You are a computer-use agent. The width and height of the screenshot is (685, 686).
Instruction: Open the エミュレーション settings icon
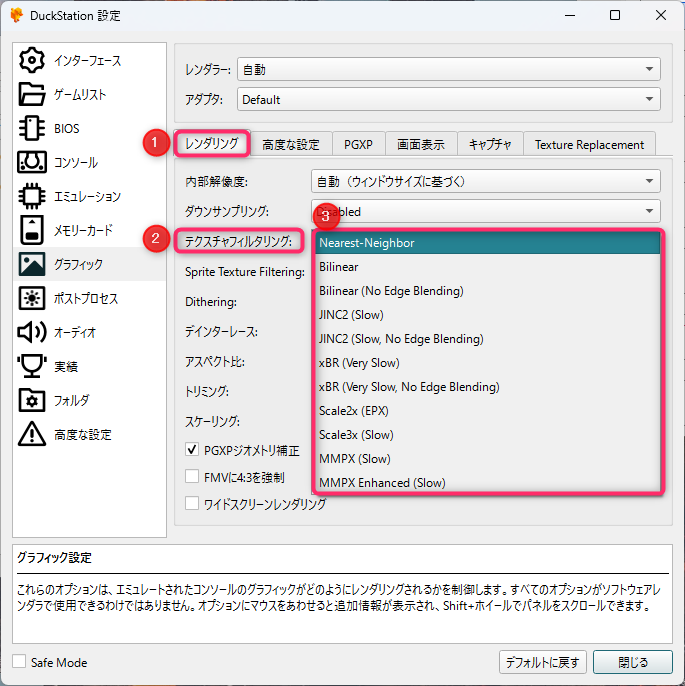(32, 197)
